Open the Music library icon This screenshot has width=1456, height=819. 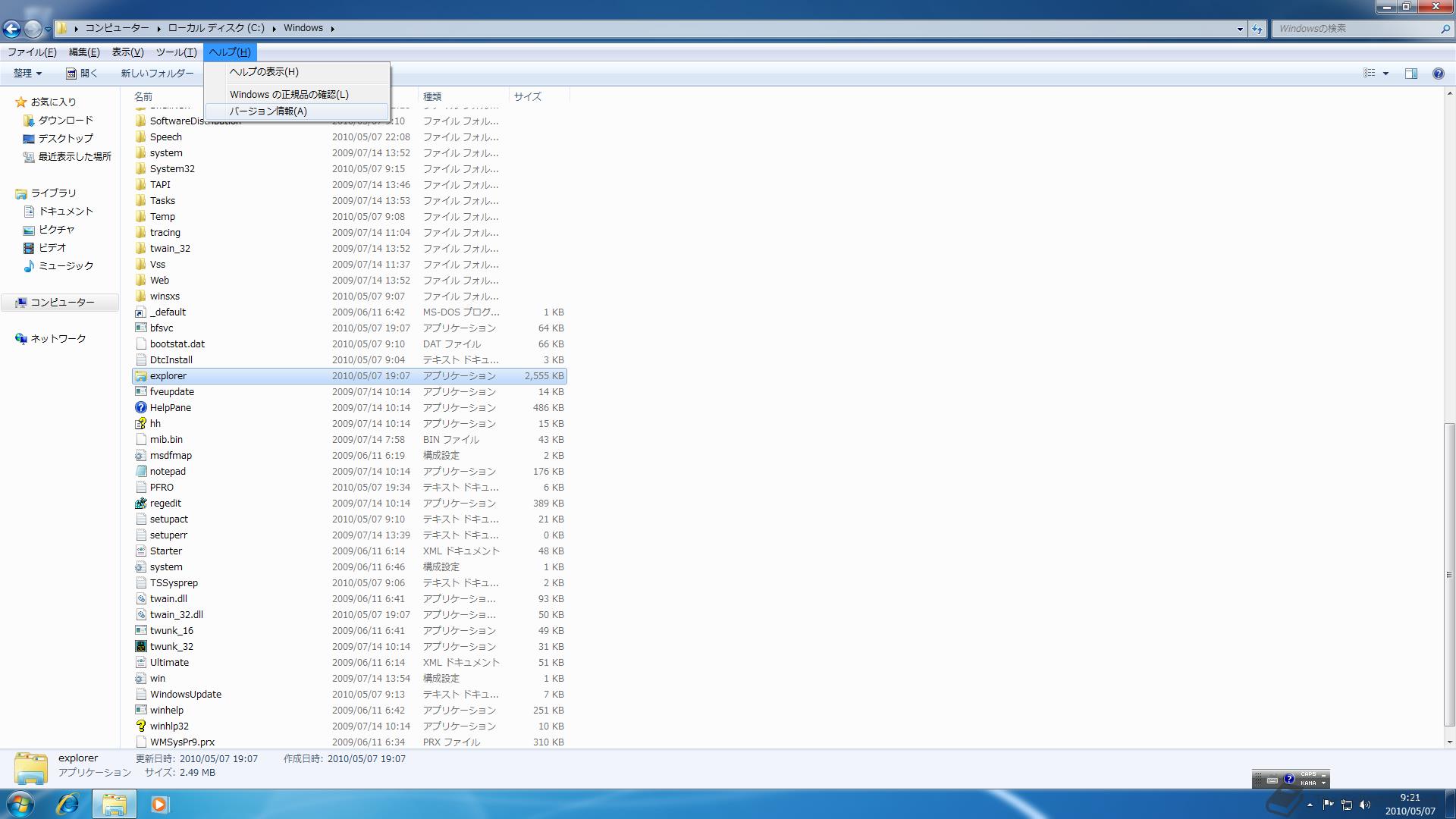[x=29, y=266]
